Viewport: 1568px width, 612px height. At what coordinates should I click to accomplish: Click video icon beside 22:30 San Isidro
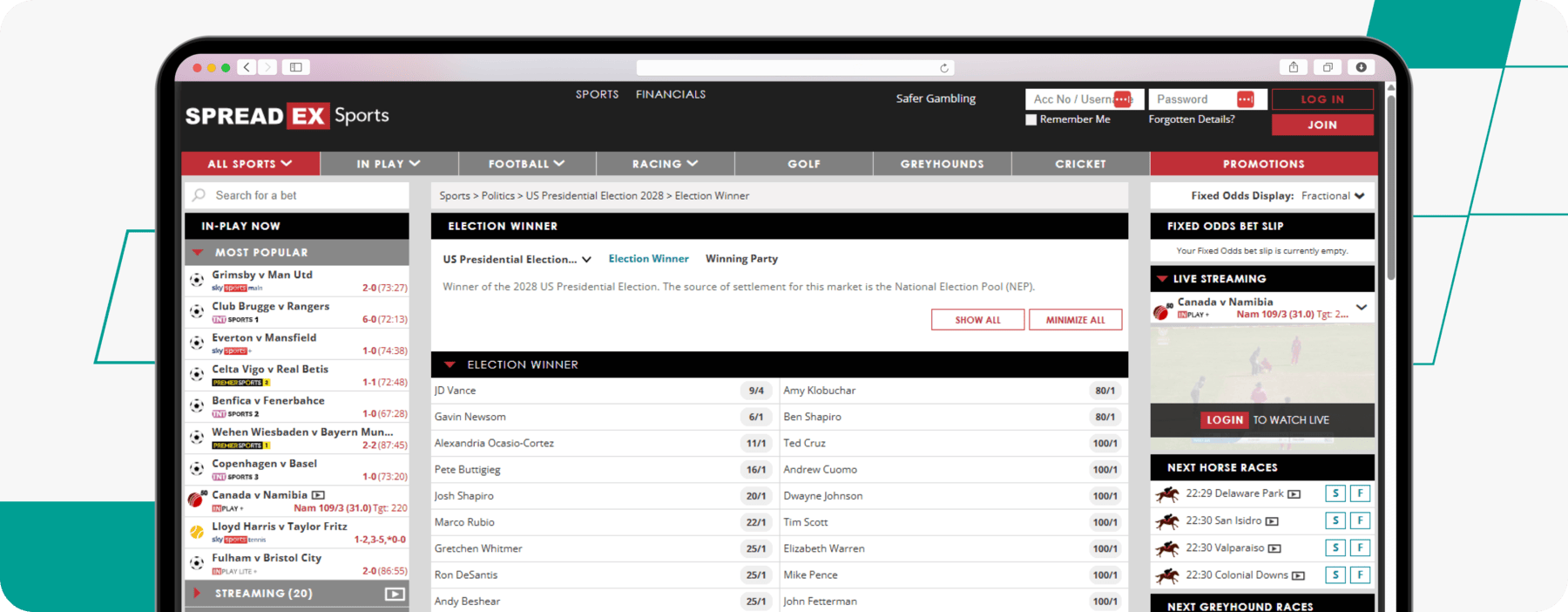(x=1272, y=521)
